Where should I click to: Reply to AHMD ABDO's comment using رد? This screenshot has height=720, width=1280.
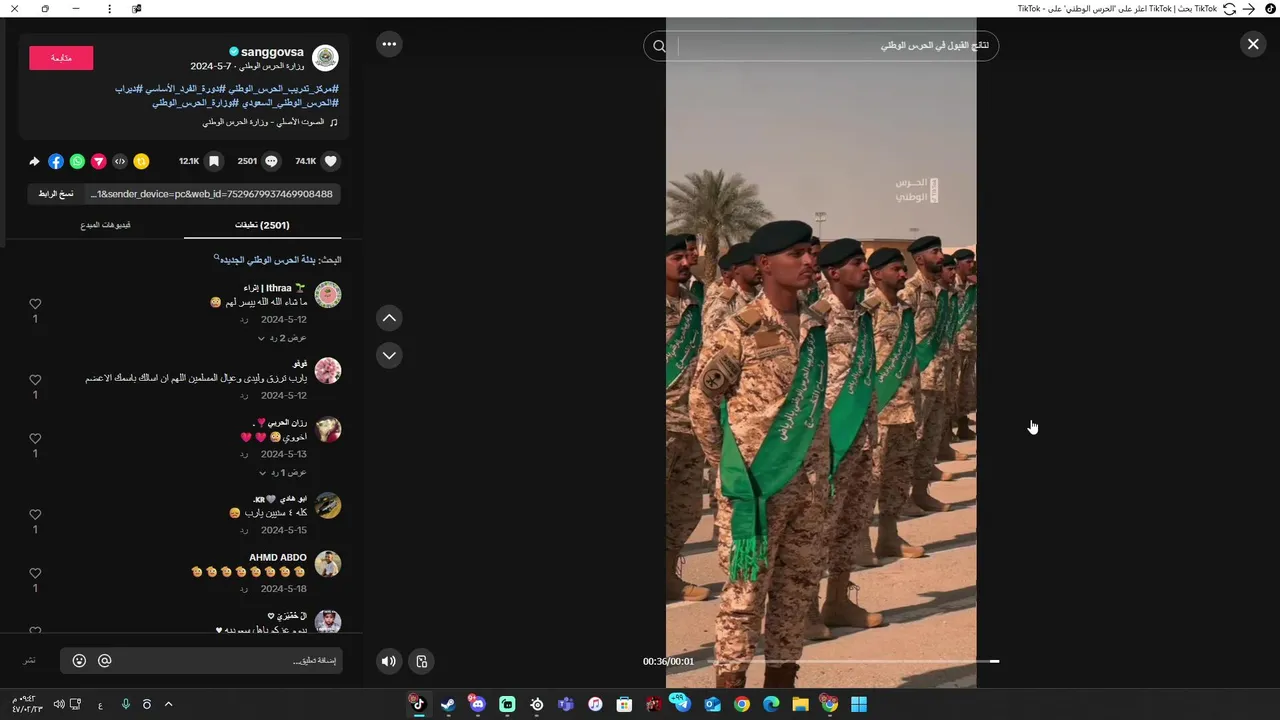(244, 589)
